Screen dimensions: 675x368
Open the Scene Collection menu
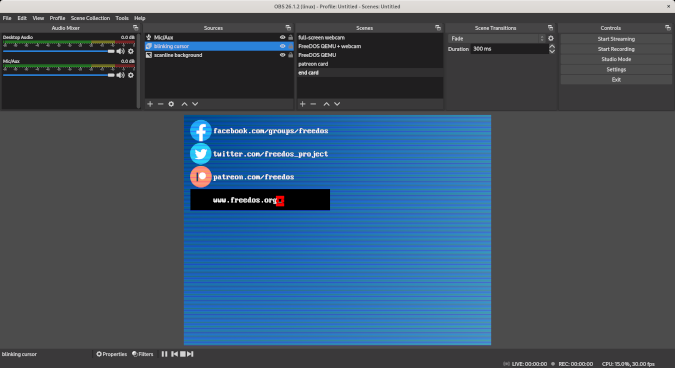pyautogui.click(x=90, y=18)
